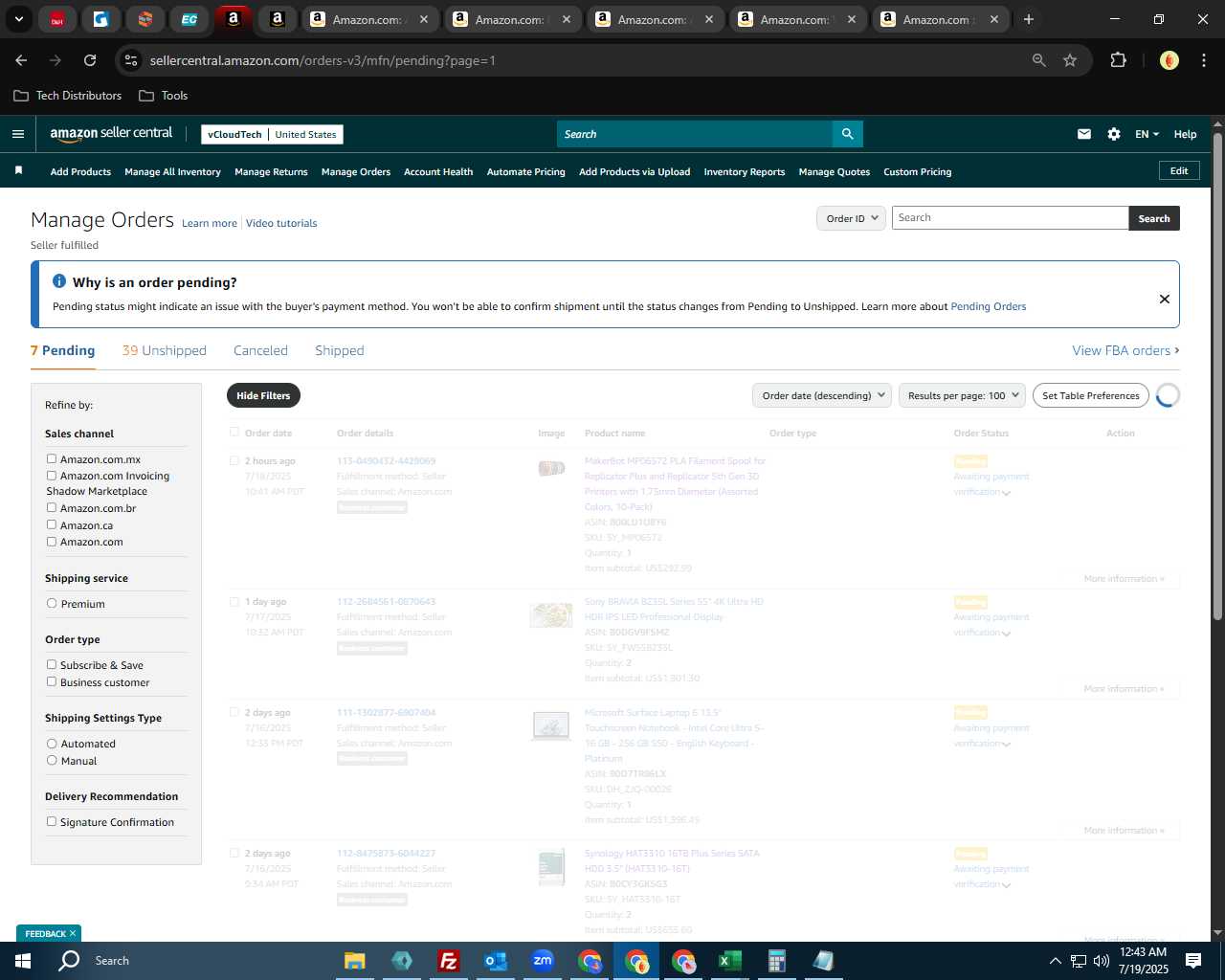Check the Subscribe & Save order type
This screenshot has width=1225, height=980.
52,665
